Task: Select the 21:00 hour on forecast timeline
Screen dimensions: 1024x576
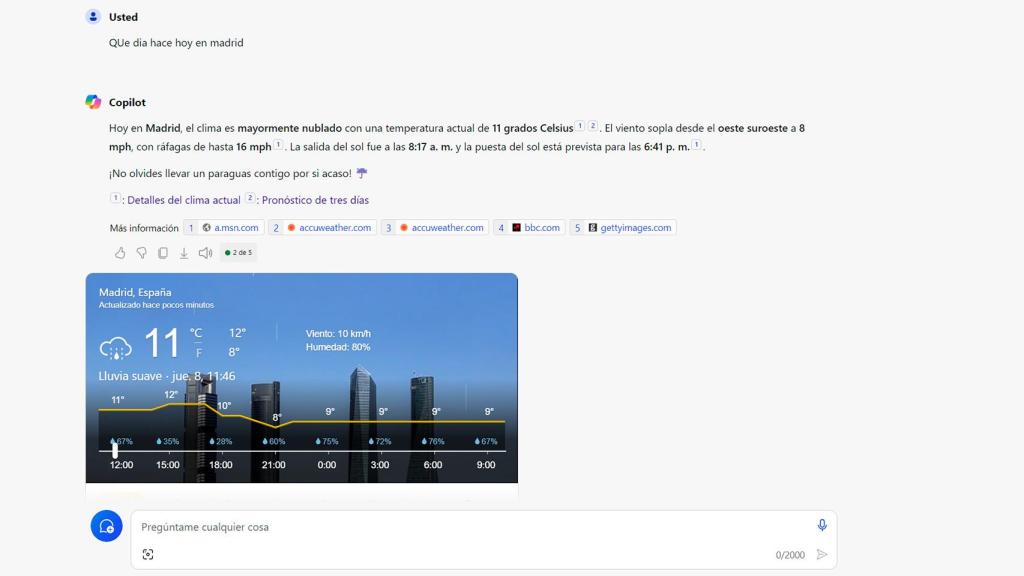Action: pos(274,465)
